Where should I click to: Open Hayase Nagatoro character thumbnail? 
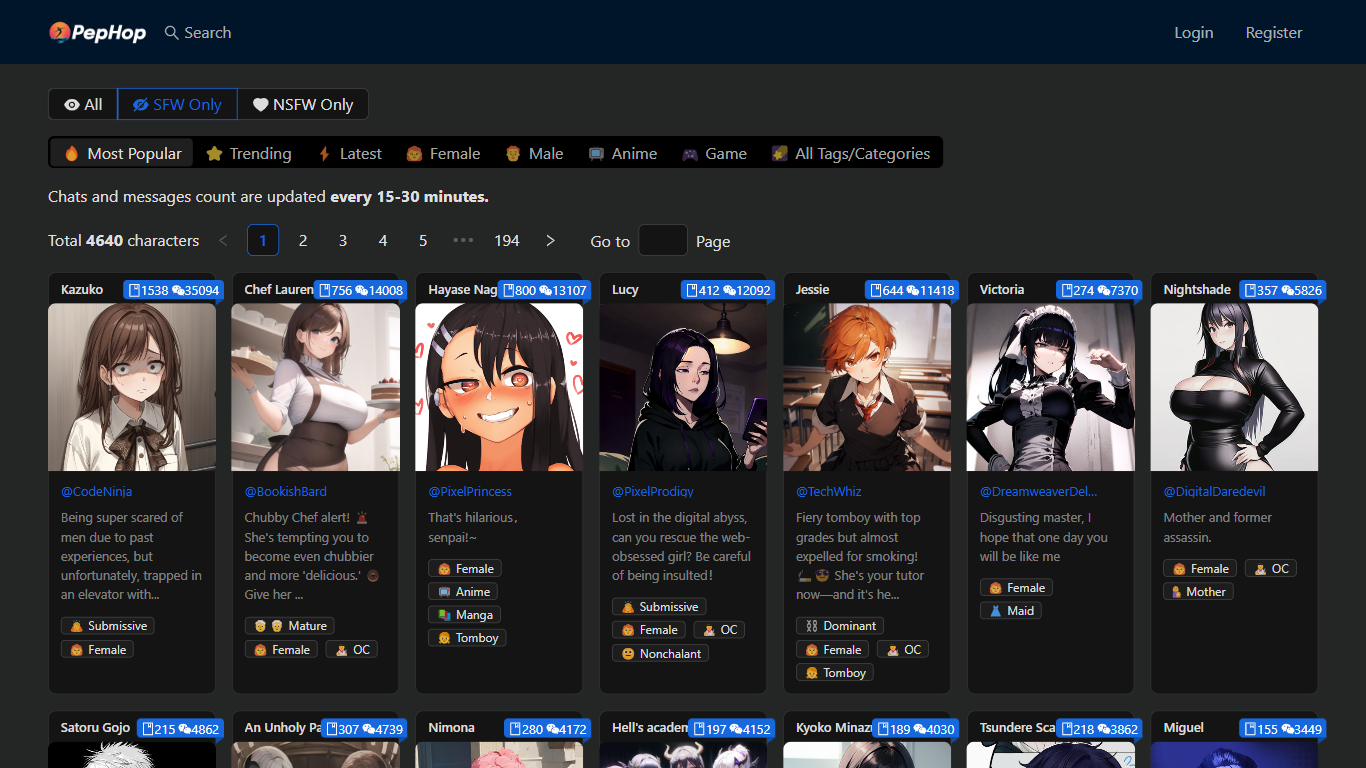[x=499, y=387]
